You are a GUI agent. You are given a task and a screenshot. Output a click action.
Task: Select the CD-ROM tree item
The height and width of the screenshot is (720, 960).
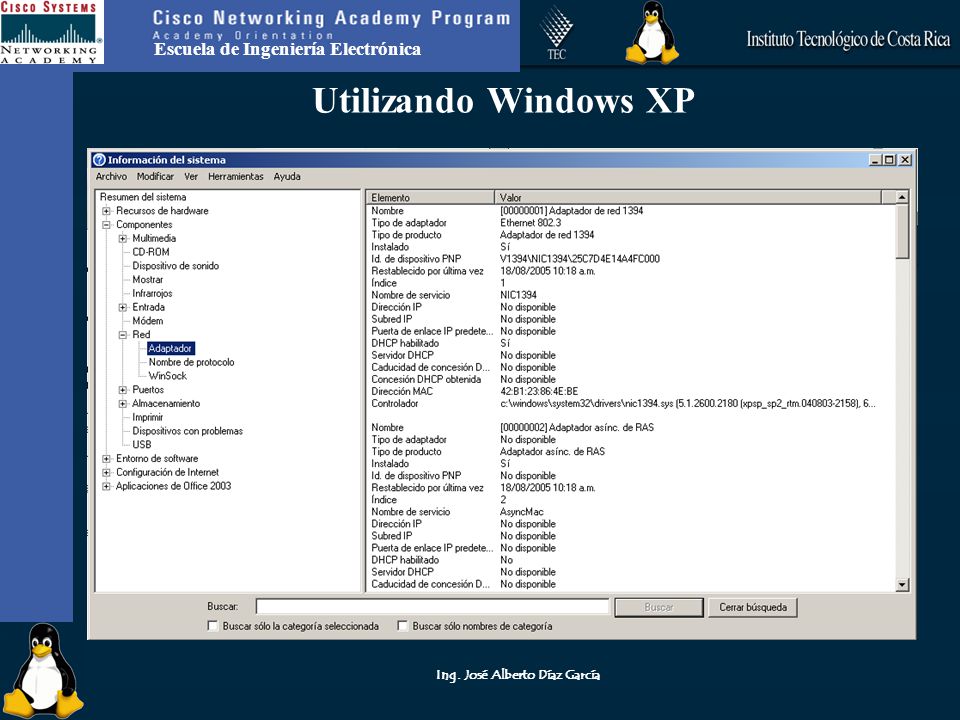coord(151,252)
